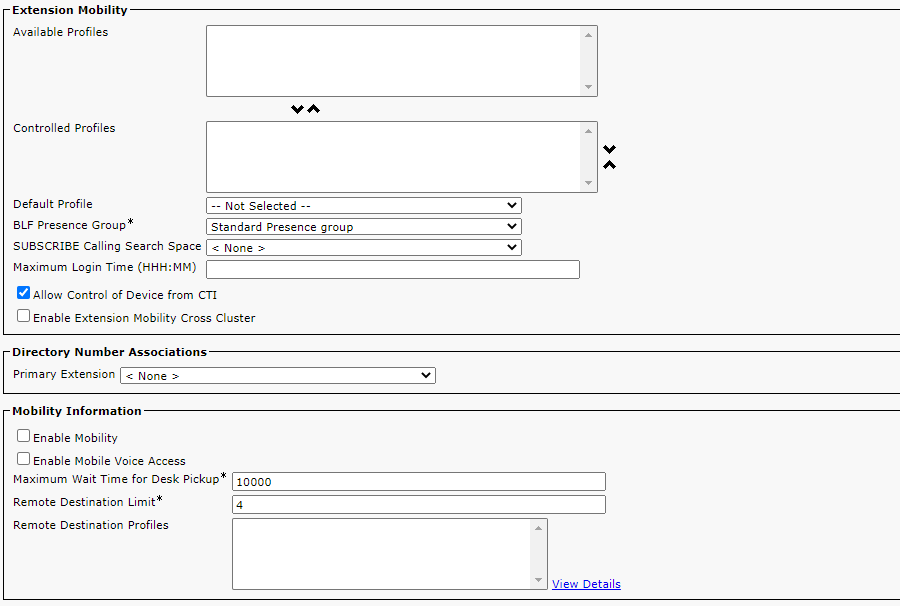
Task: Click the up arrow beside Controlled Profiles
Action: (609, 165)
